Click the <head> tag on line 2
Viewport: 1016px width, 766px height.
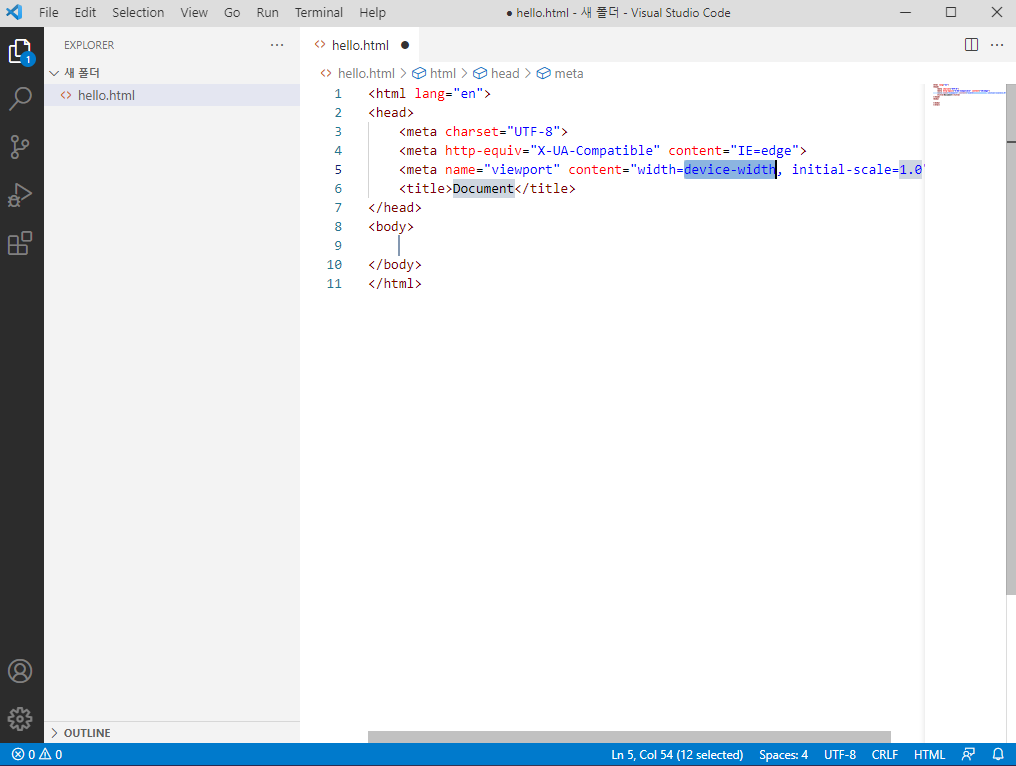click(391, 113)
